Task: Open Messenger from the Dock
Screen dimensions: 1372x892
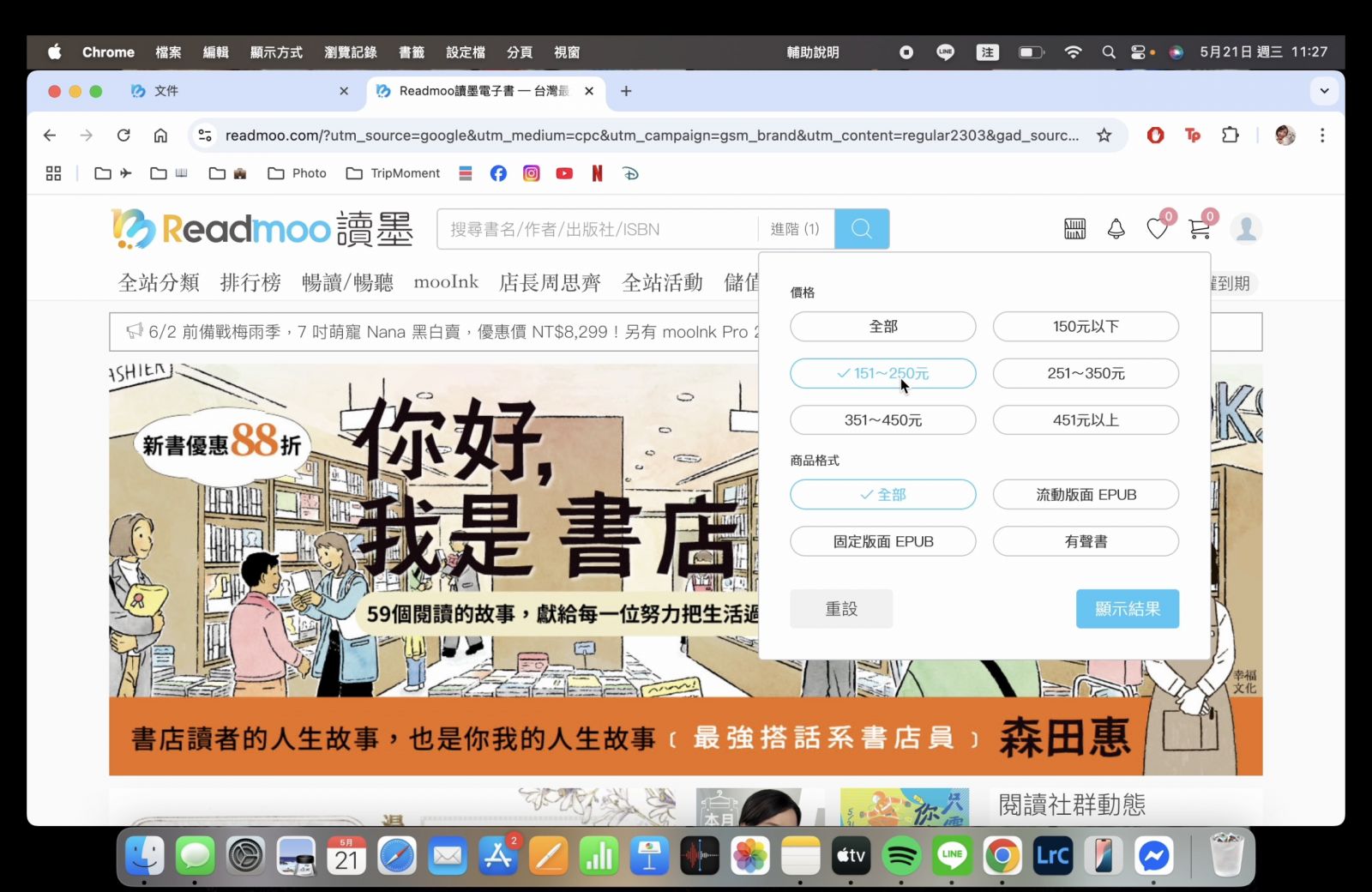Action: 1154,856
